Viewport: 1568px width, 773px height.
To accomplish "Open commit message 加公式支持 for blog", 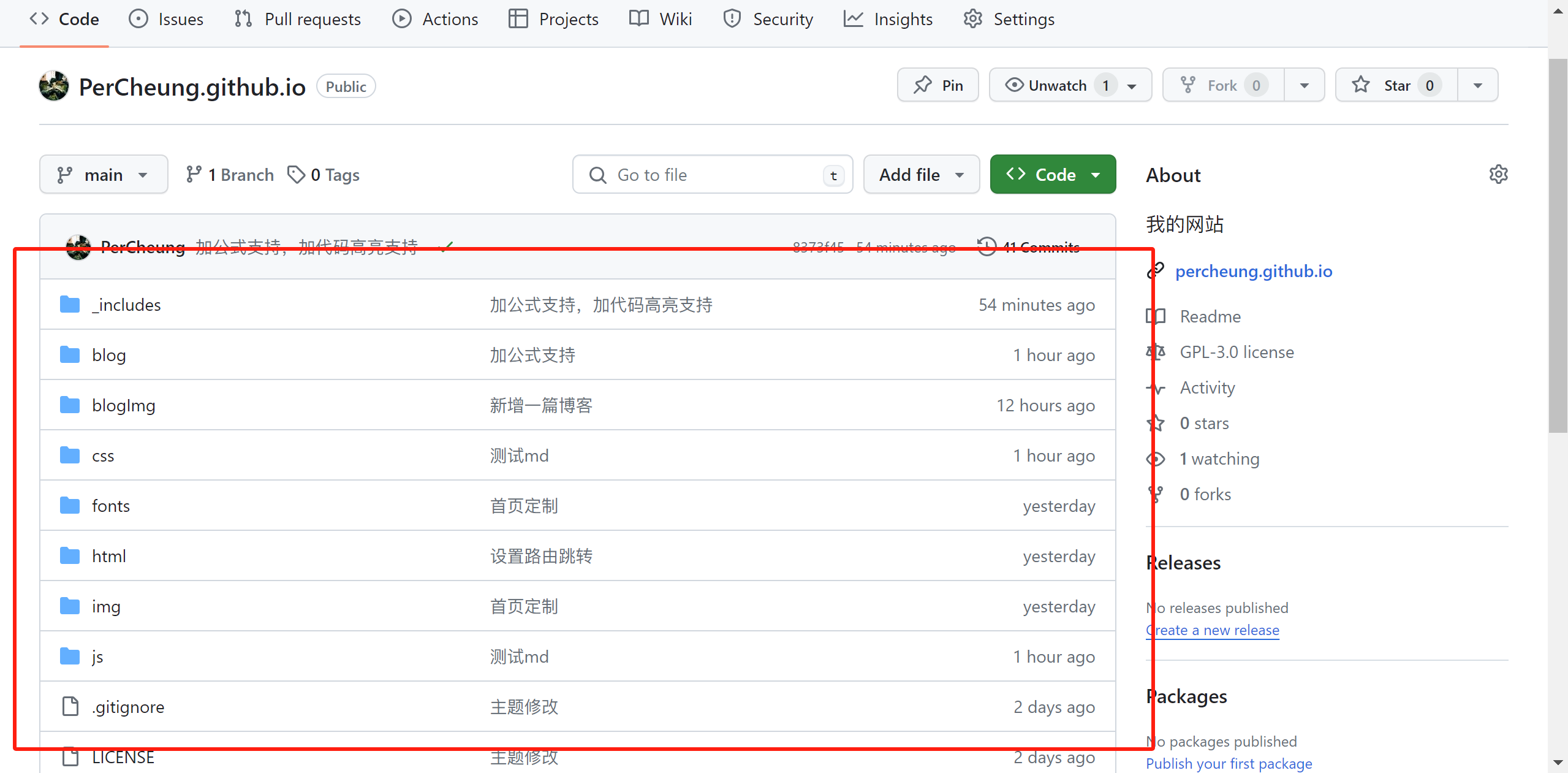I will pyautogui.click(x=532, y=355).
